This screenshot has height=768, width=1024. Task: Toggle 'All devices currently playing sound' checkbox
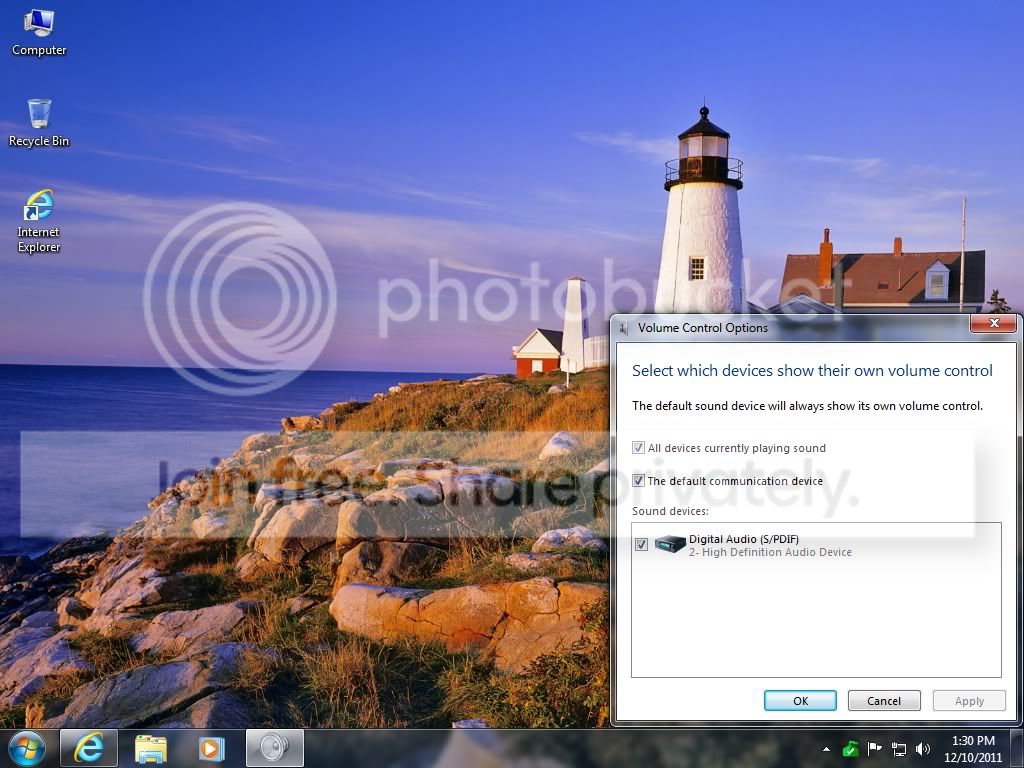tap(639, 448)
